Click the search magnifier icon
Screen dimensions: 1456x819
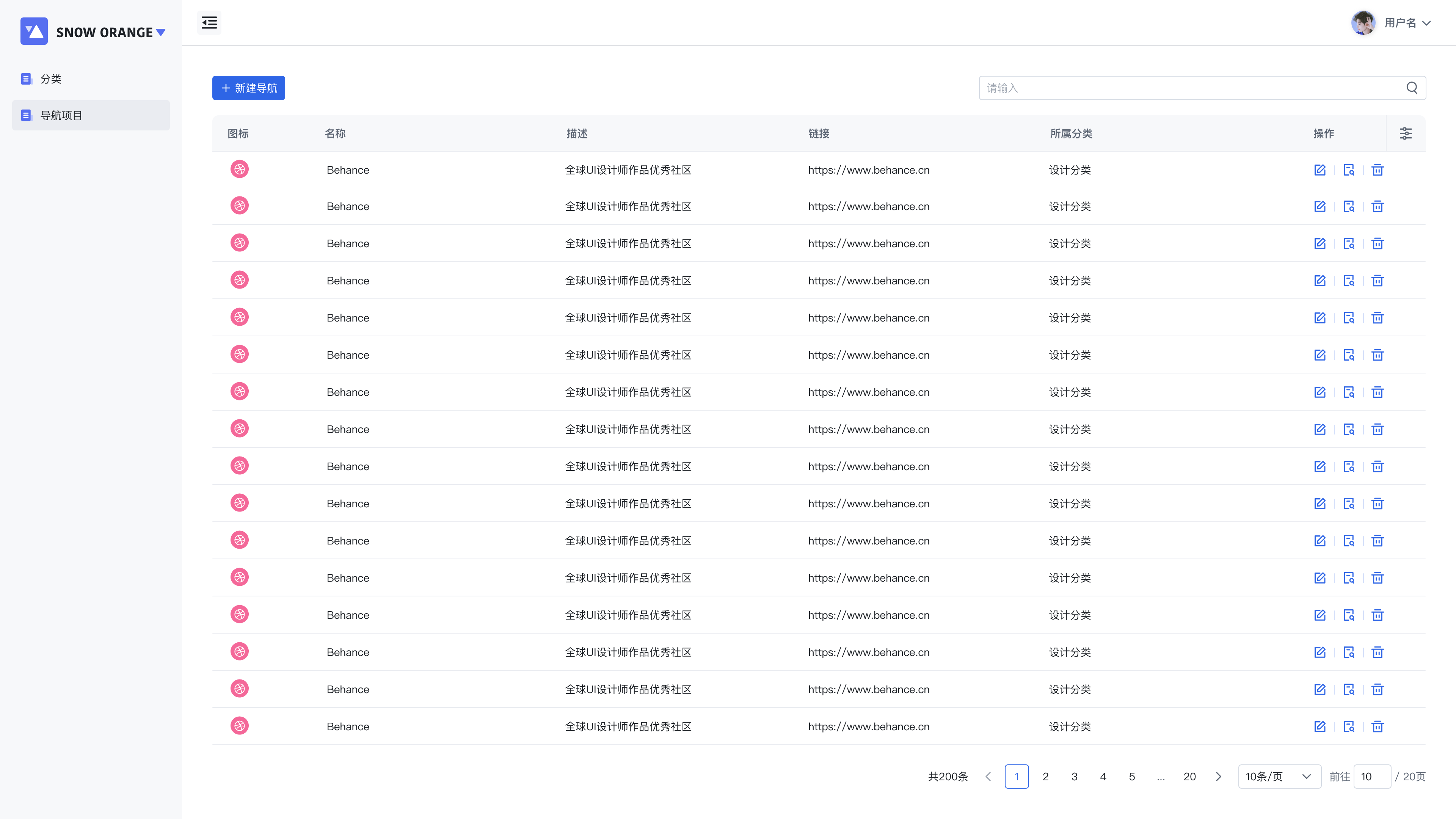tap(1411, 88)
